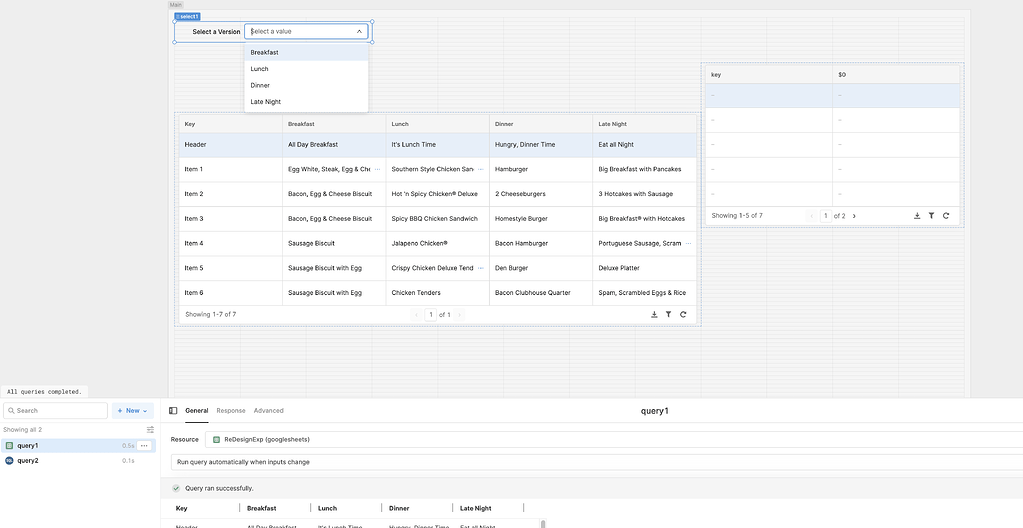Expand truncated Portuguese Sausage cell ellipsis
Viewport: 1023px width, 528px height.
(688, 243)
